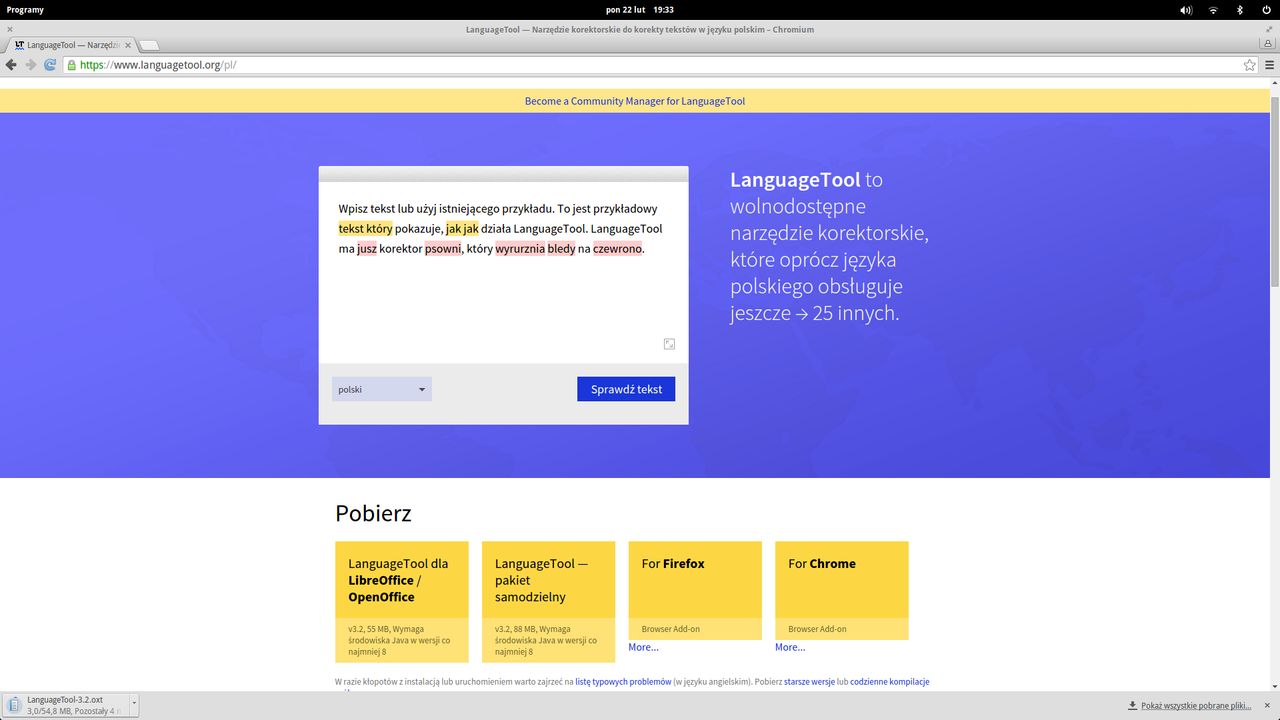Screen dimensions: 1280x720
Task: Click More... under the Firefox card
Action: pos(643,648)
